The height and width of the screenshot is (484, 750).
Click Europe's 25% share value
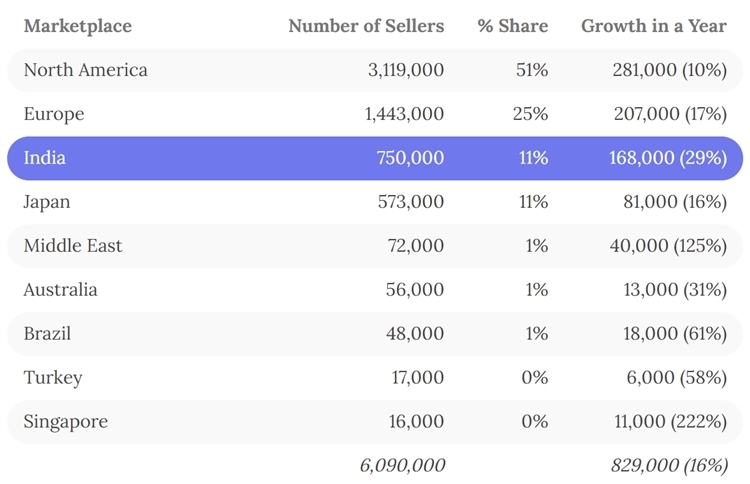point(530,114)
